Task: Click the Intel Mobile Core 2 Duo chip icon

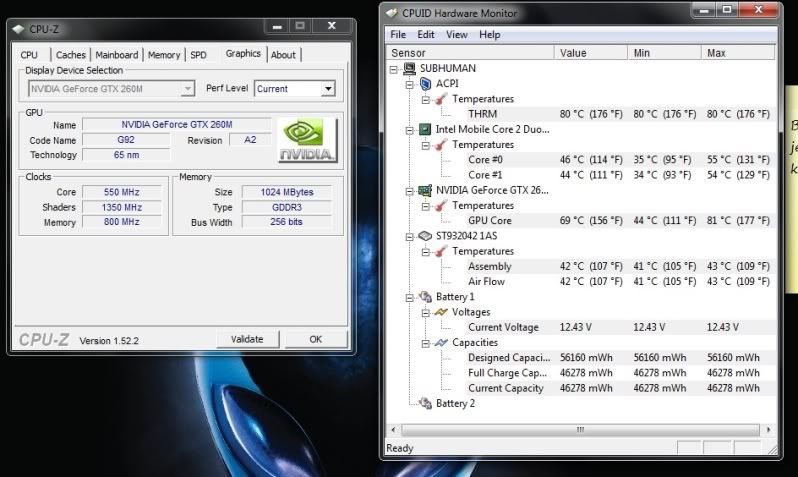Action: [x=425, y=129]
